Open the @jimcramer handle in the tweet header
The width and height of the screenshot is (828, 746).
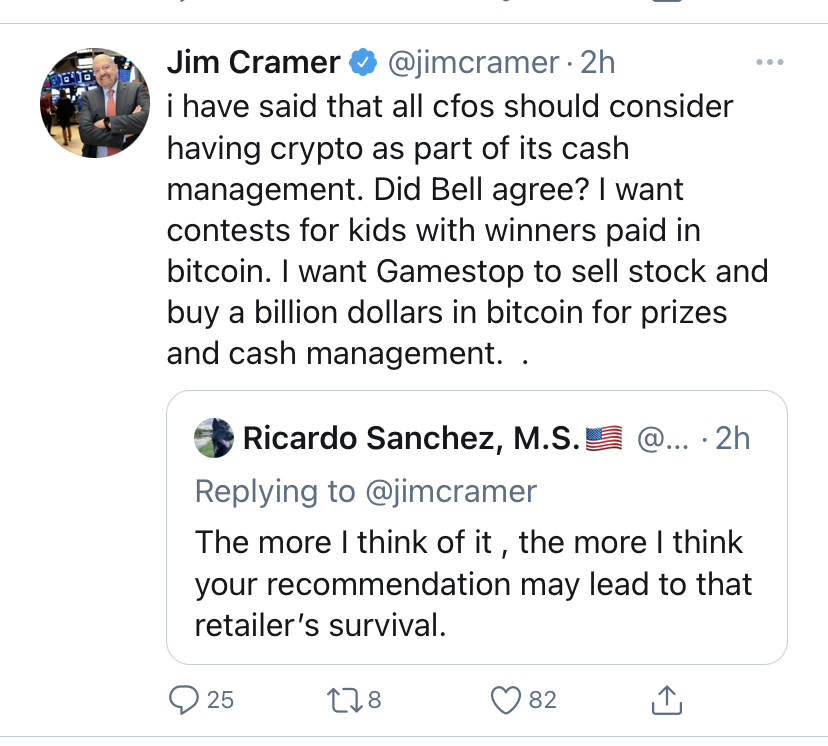(x=472, y=63)
